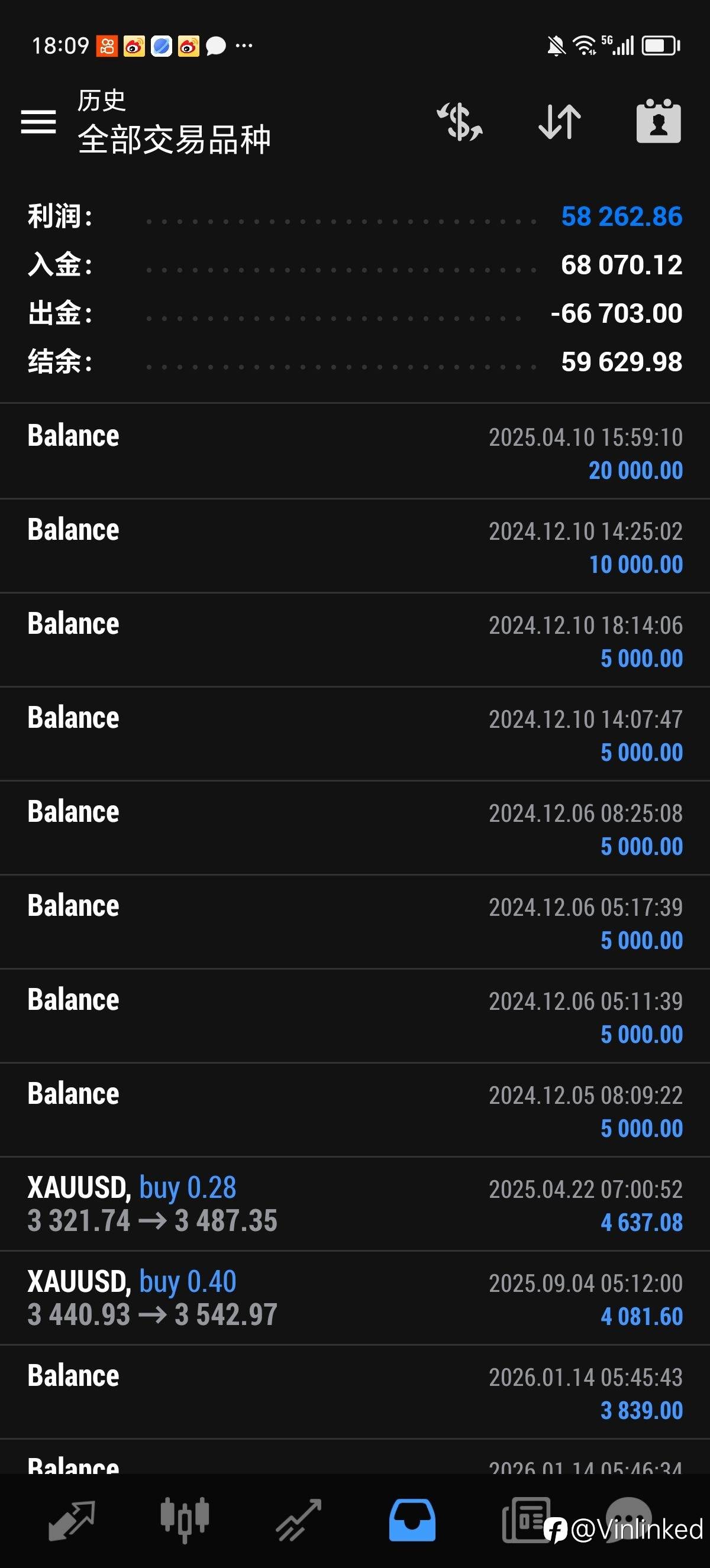Open the XAUUSD buy 0.28 trade

coord(355,1204)
